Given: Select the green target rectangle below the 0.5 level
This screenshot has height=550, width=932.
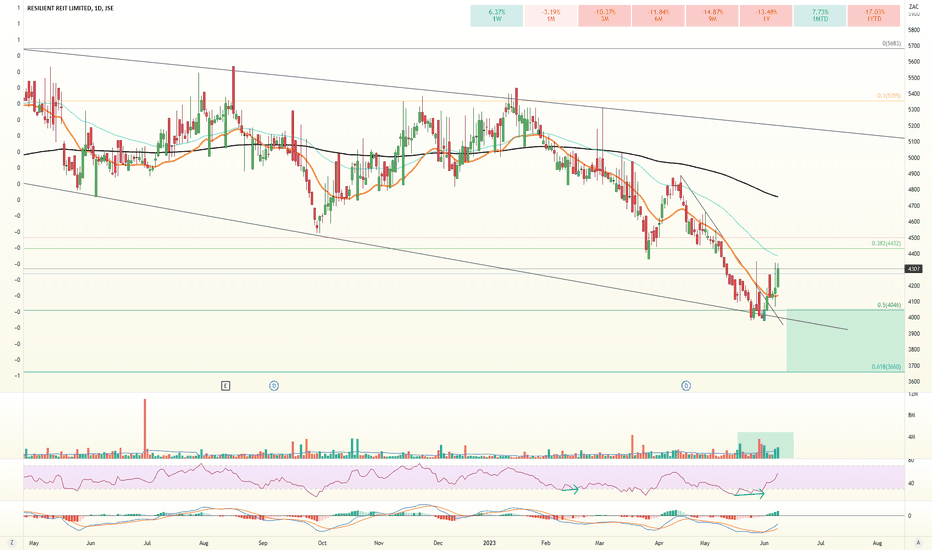Looking at the screenshot, I should pyautogui.click(x=845, y=340).
